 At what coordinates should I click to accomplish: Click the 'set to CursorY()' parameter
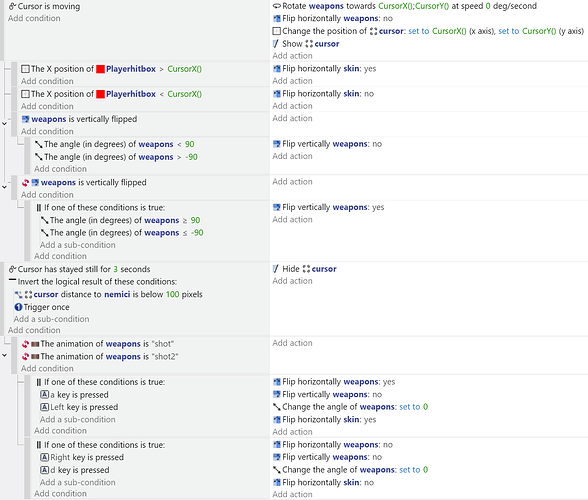(527, 31)
